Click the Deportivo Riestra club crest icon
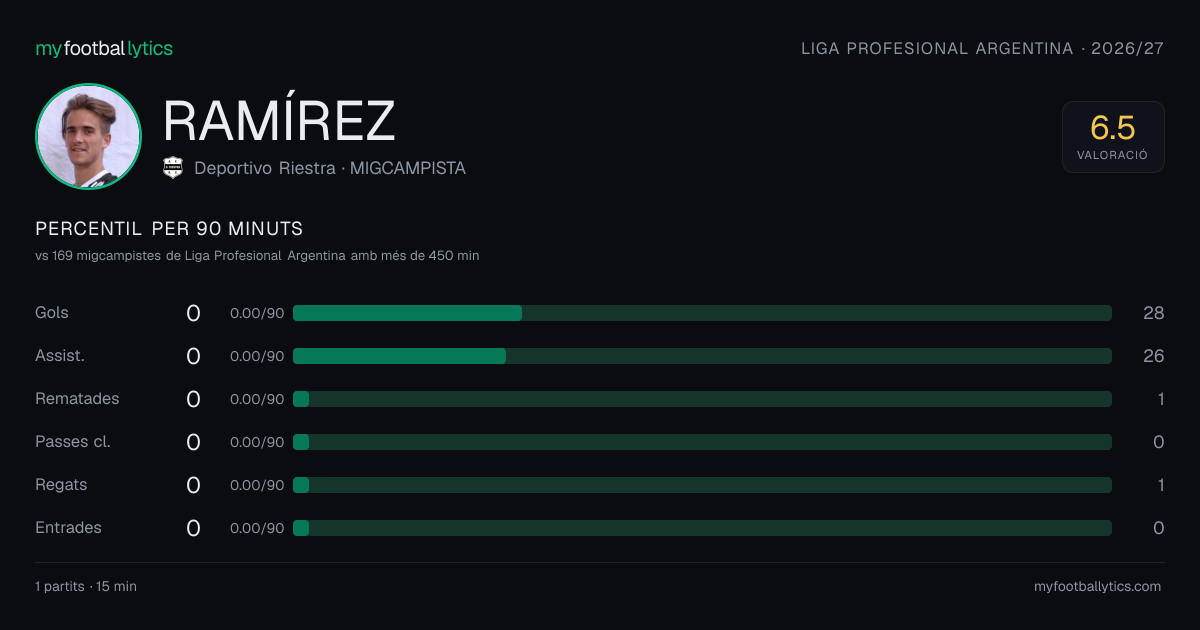Screen dimensions: 1200x630 click(173, 168)
